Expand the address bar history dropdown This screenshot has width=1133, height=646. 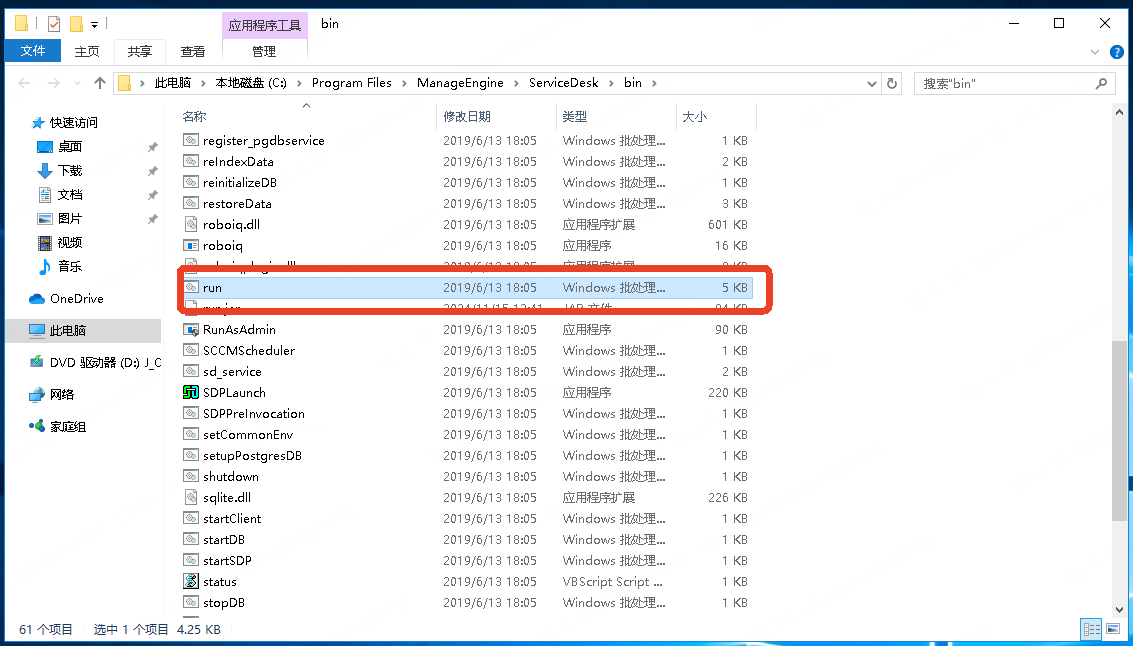tap(871, 84)
